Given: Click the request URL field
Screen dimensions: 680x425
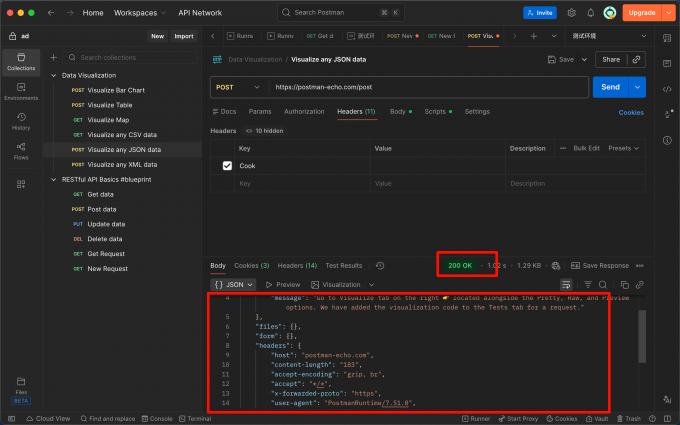Looking at the screenshot, I should (428, 87).
